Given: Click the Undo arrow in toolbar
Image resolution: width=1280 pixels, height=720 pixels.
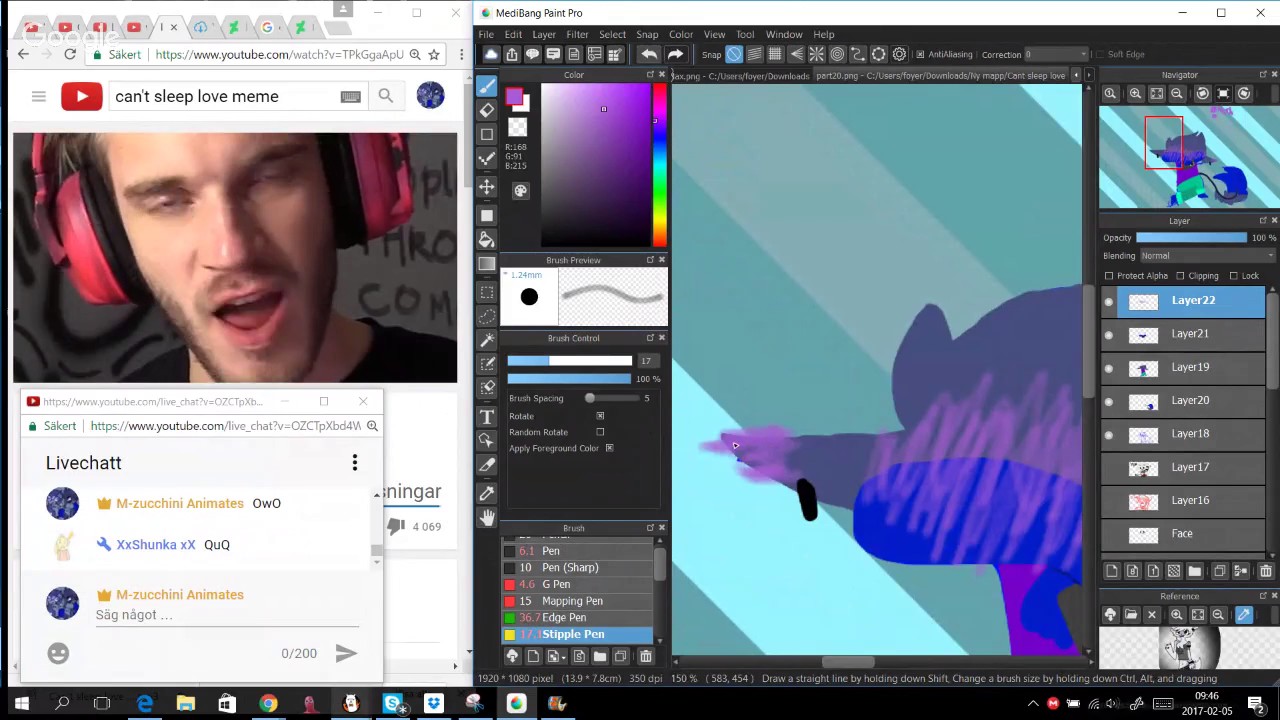Looking at the screenshot, I should pos(649,54).
